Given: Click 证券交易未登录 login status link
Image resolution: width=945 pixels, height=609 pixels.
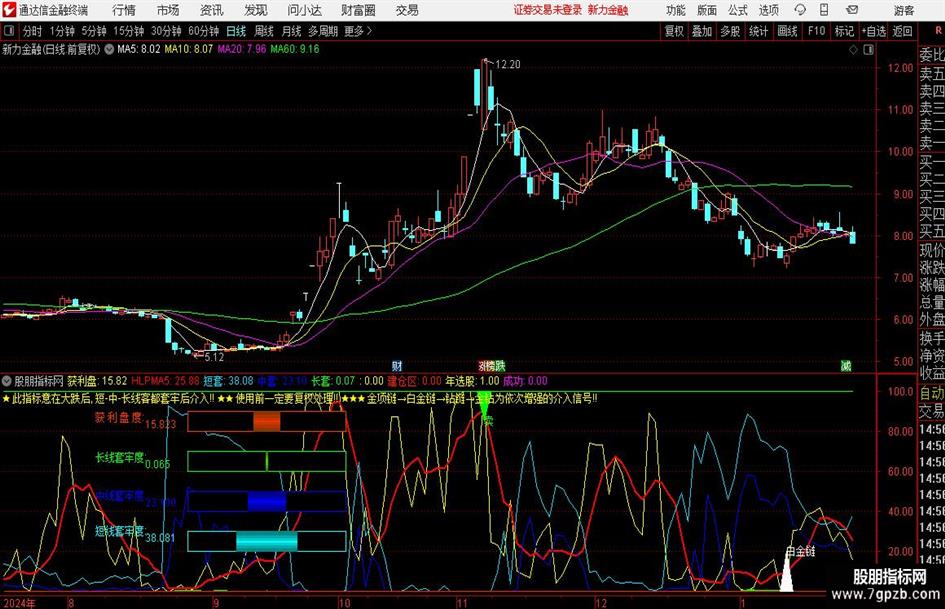Looking at the screenshot, I should [548, 10].
